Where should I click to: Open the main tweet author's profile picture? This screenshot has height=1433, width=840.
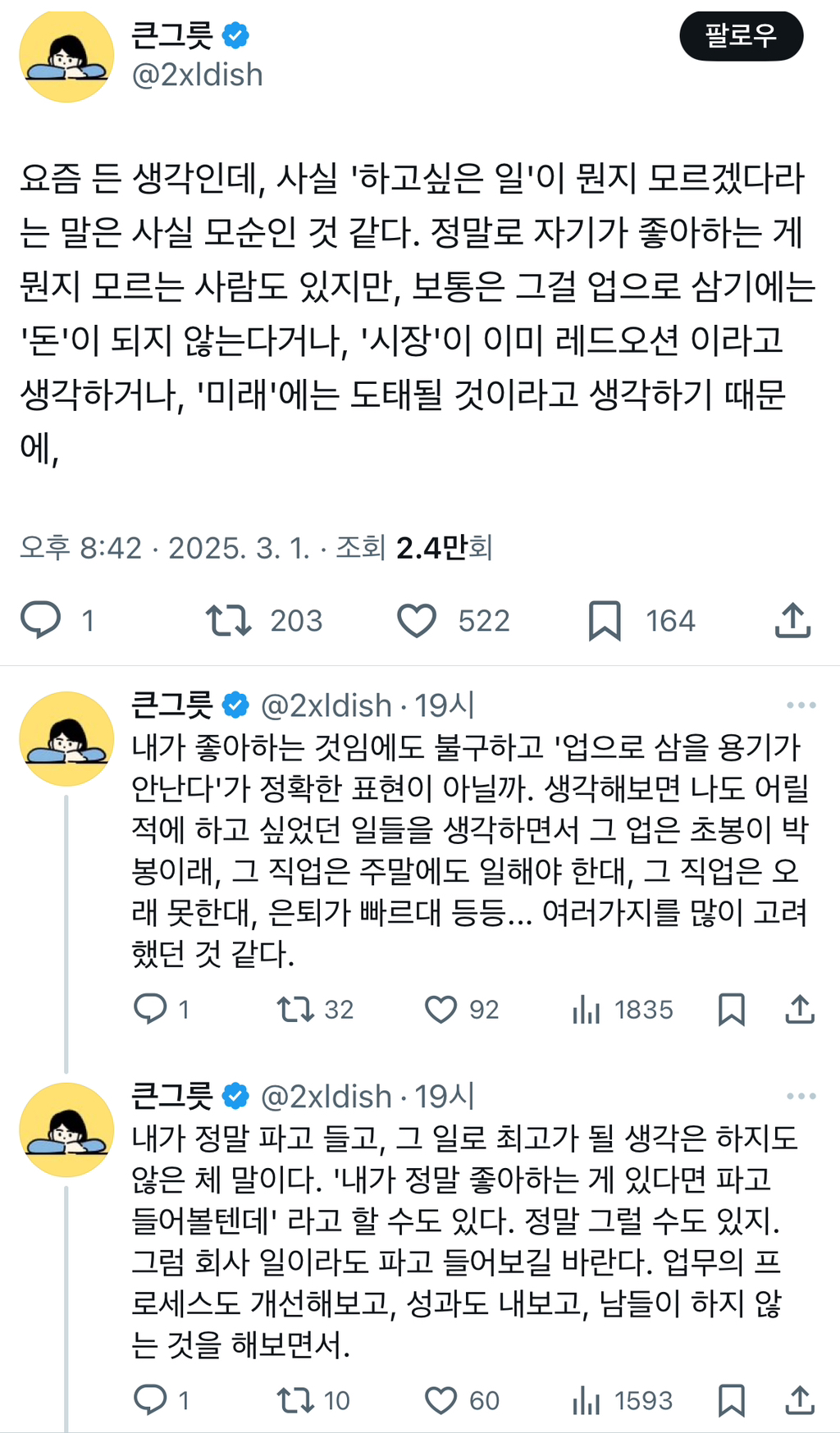[66, 55]
